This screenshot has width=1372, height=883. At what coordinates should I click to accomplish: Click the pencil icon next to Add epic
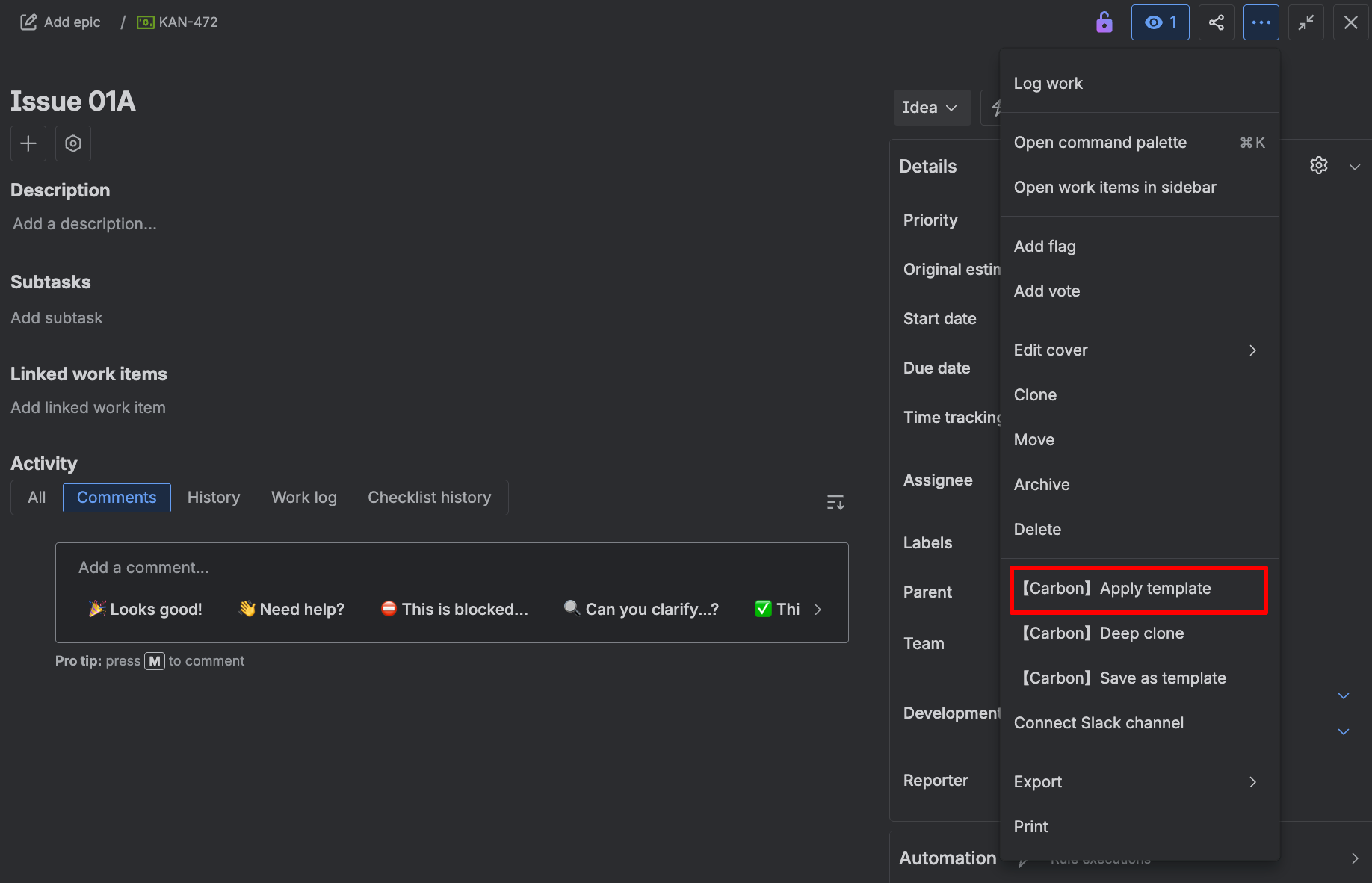pos(28,22)
